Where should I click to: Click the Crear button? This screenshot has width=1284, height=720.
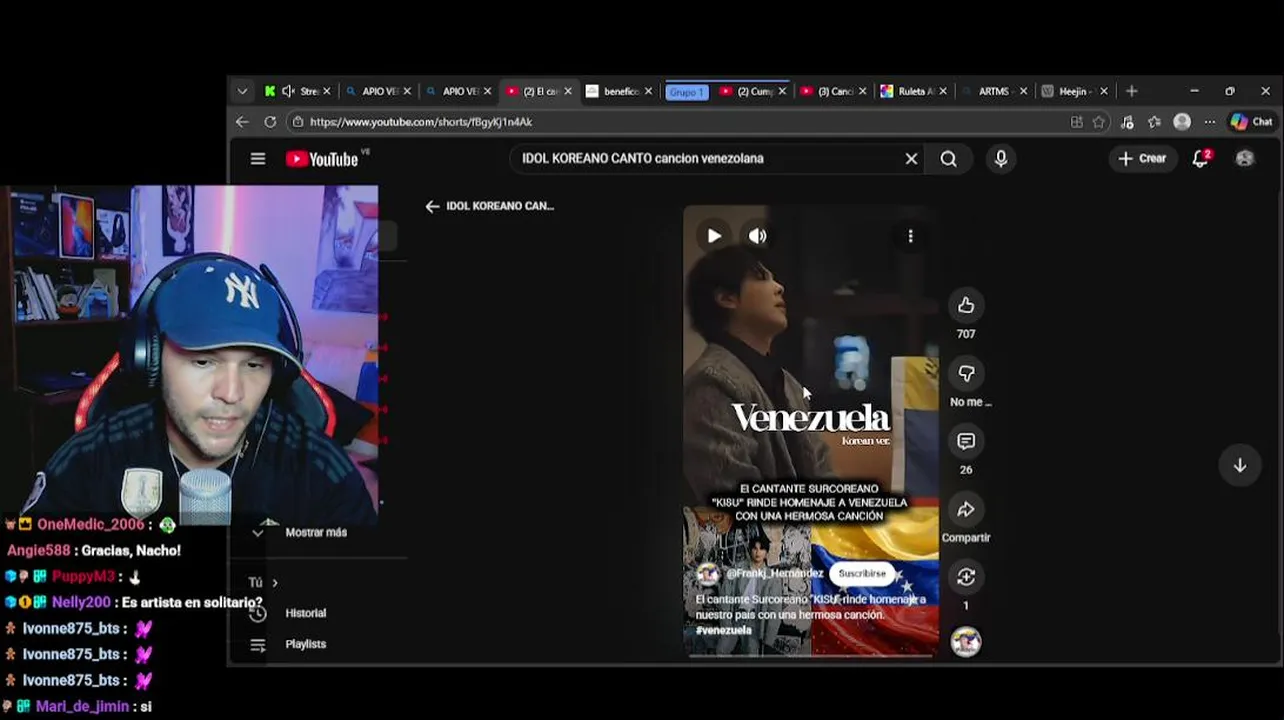click(1142, 159)
